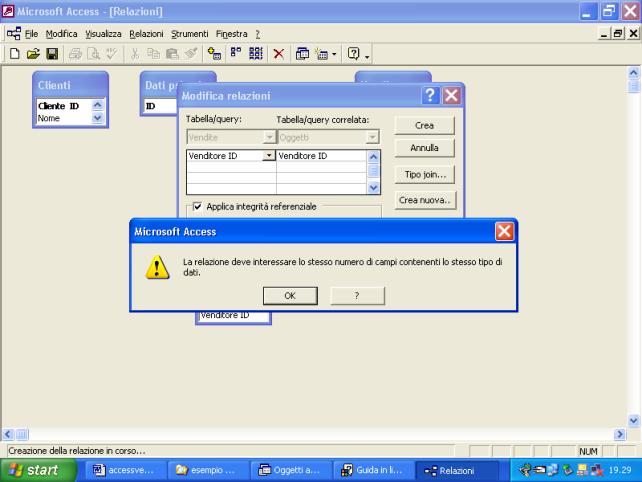Open the Vendite table dropdown
The image size is (642, 482).
[x=269, y=137]
